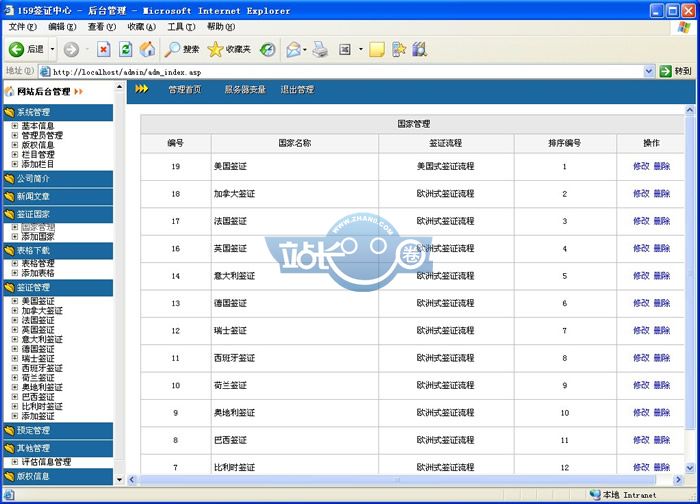The height and width of the screenshot is (504, 700).
Task: Open the Back button history dropdown
Action: (x=52, y=49)
